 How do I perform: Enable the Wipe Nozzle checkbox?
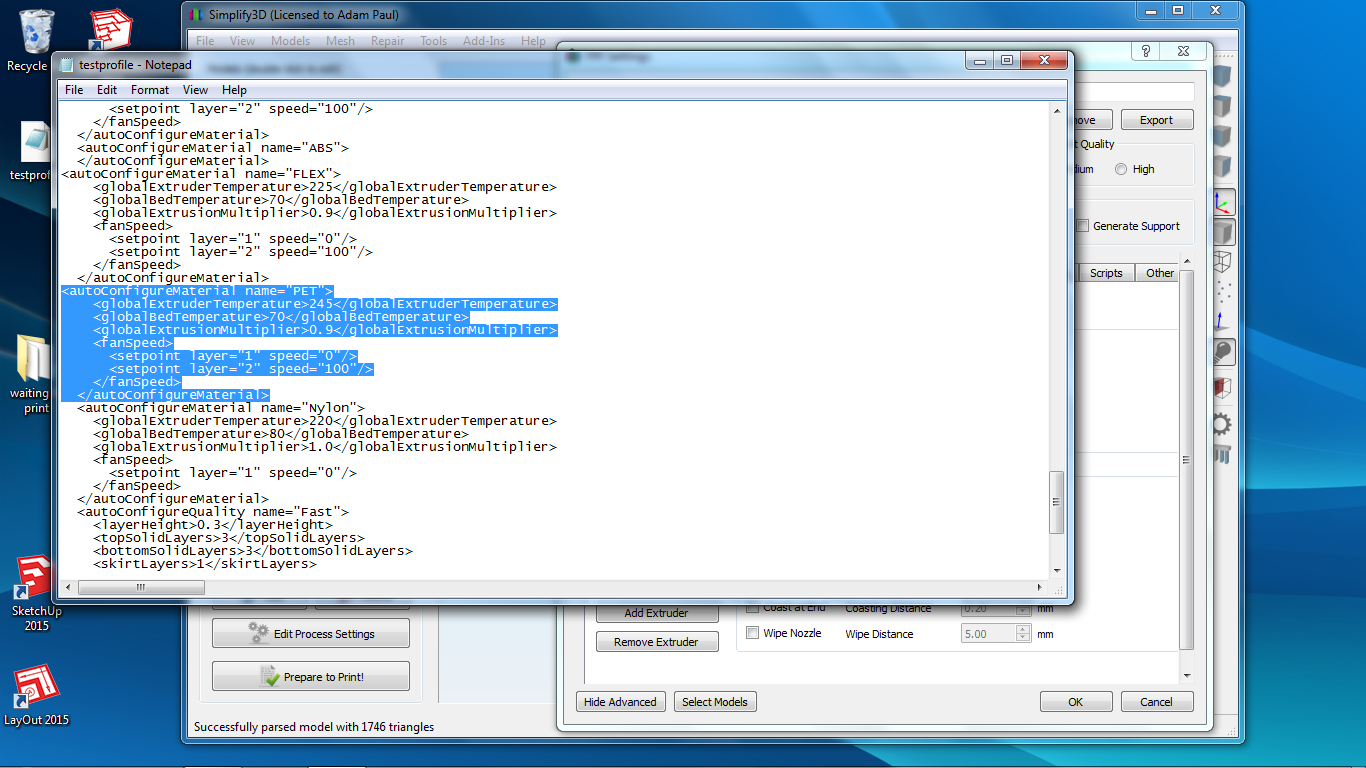(753, 633)
